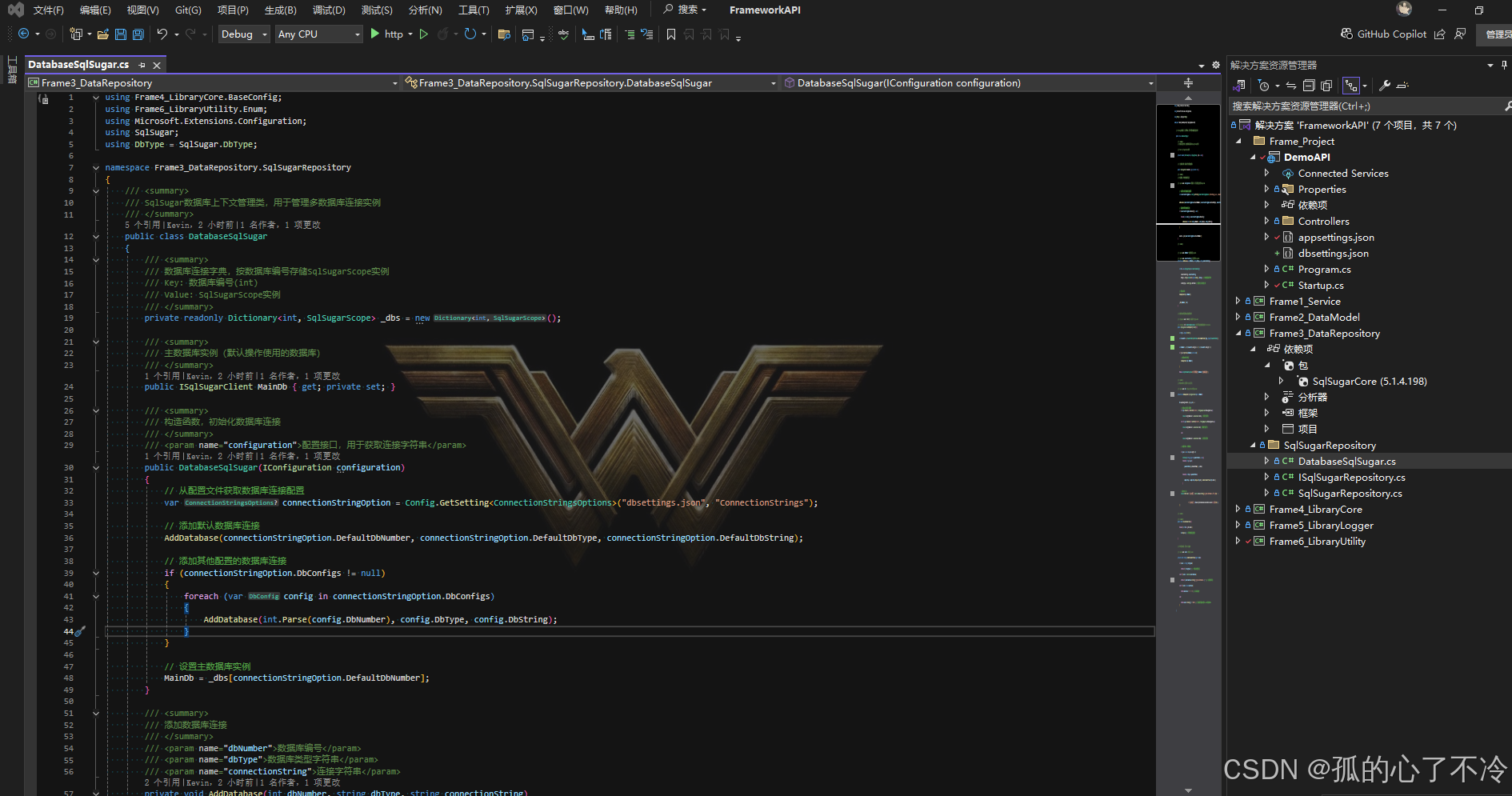Screen dimensions: 1512x796
Task: Close the DatabaseSqlSugar.cs tab
Action: [157, 65]
